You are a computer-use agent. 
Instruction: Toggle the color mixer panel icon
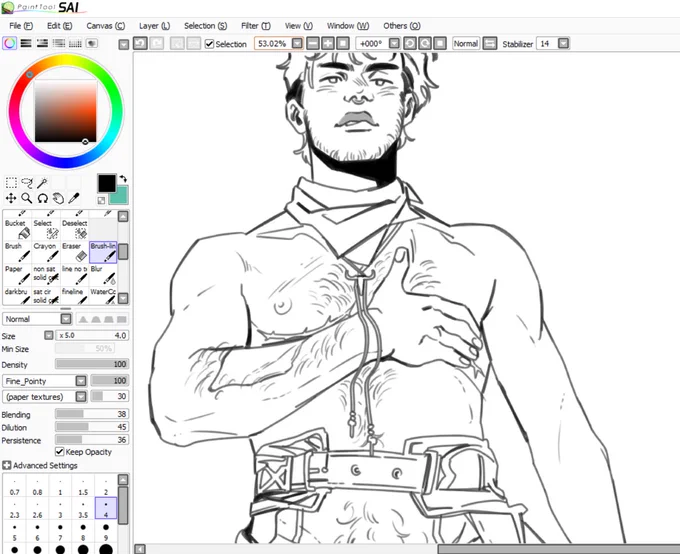pos(59,43)
